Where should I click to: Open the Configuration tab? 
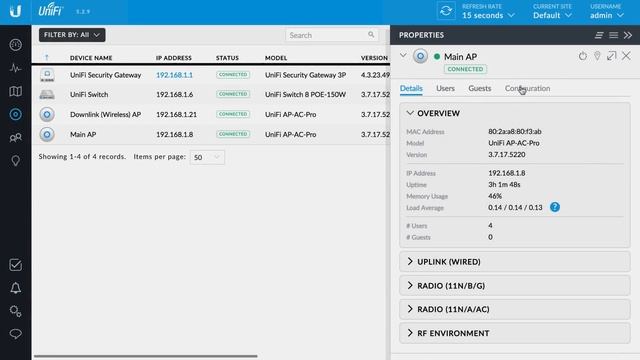(x=527, y=88)
